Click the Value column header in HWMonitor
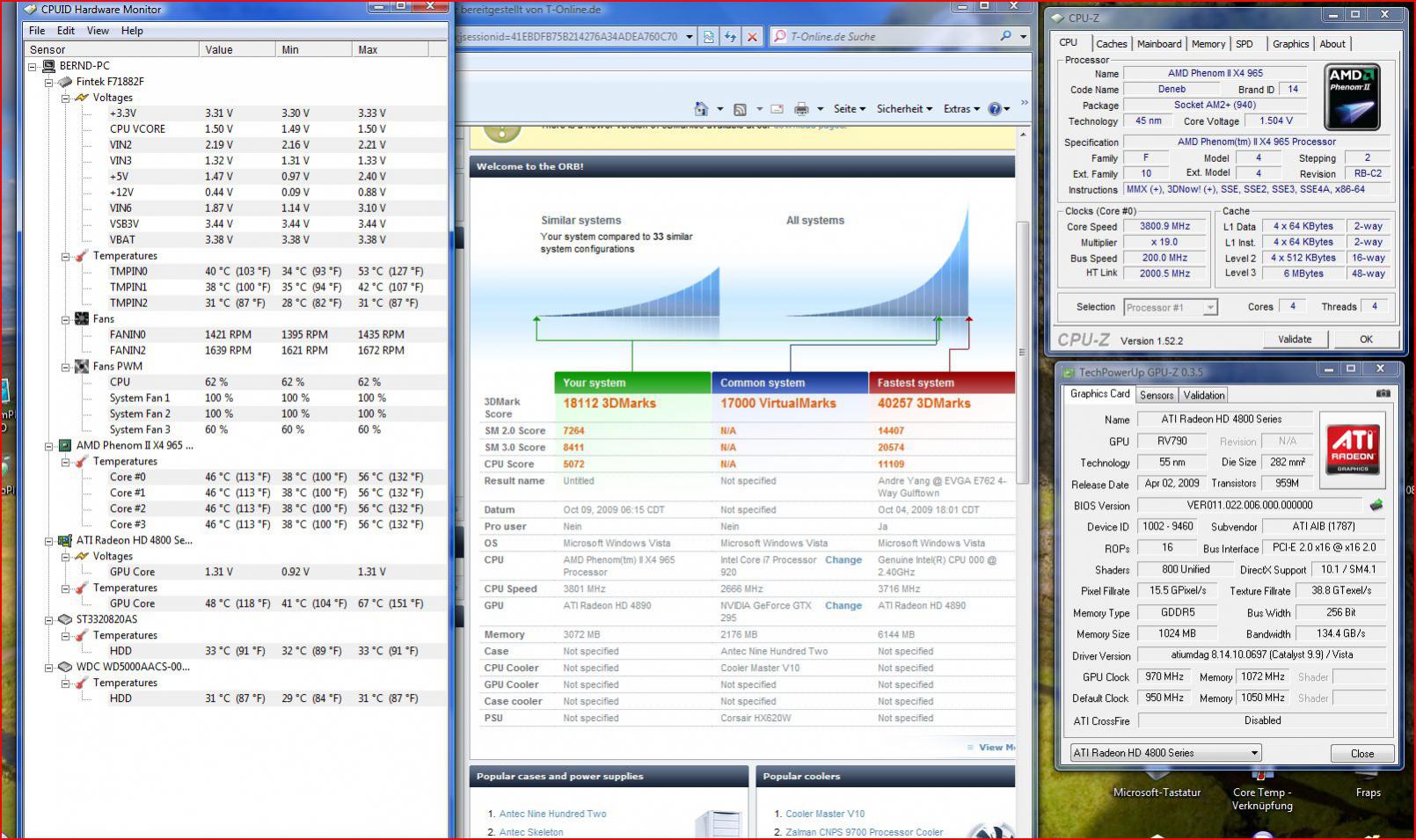 tap(237, 50)
